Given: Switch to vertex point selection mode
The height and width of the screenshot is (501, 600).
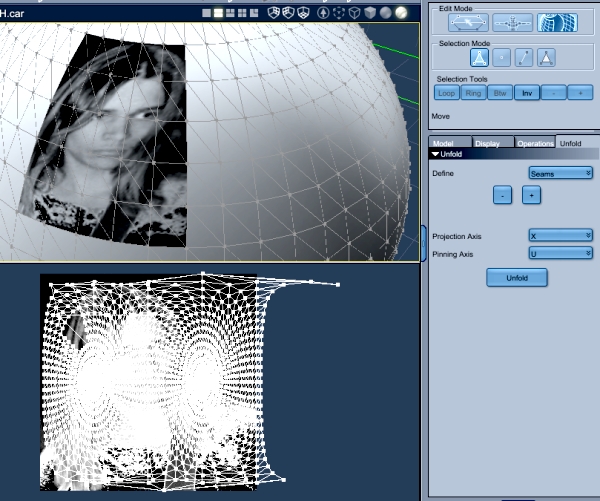Looking at the screenshot, I should point(501,58).
